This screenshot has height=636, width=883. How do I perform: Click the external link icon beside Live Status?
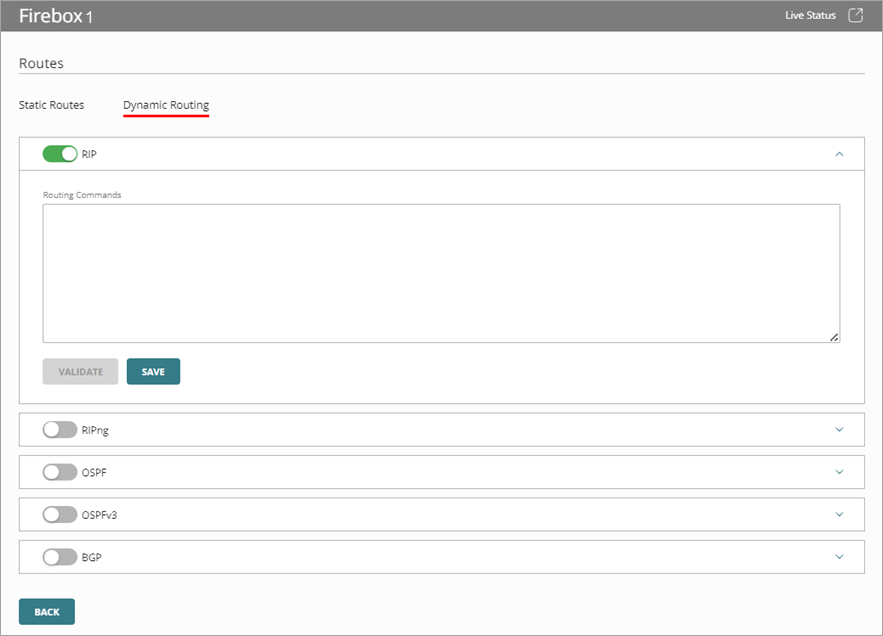click(x=856, y=15)
